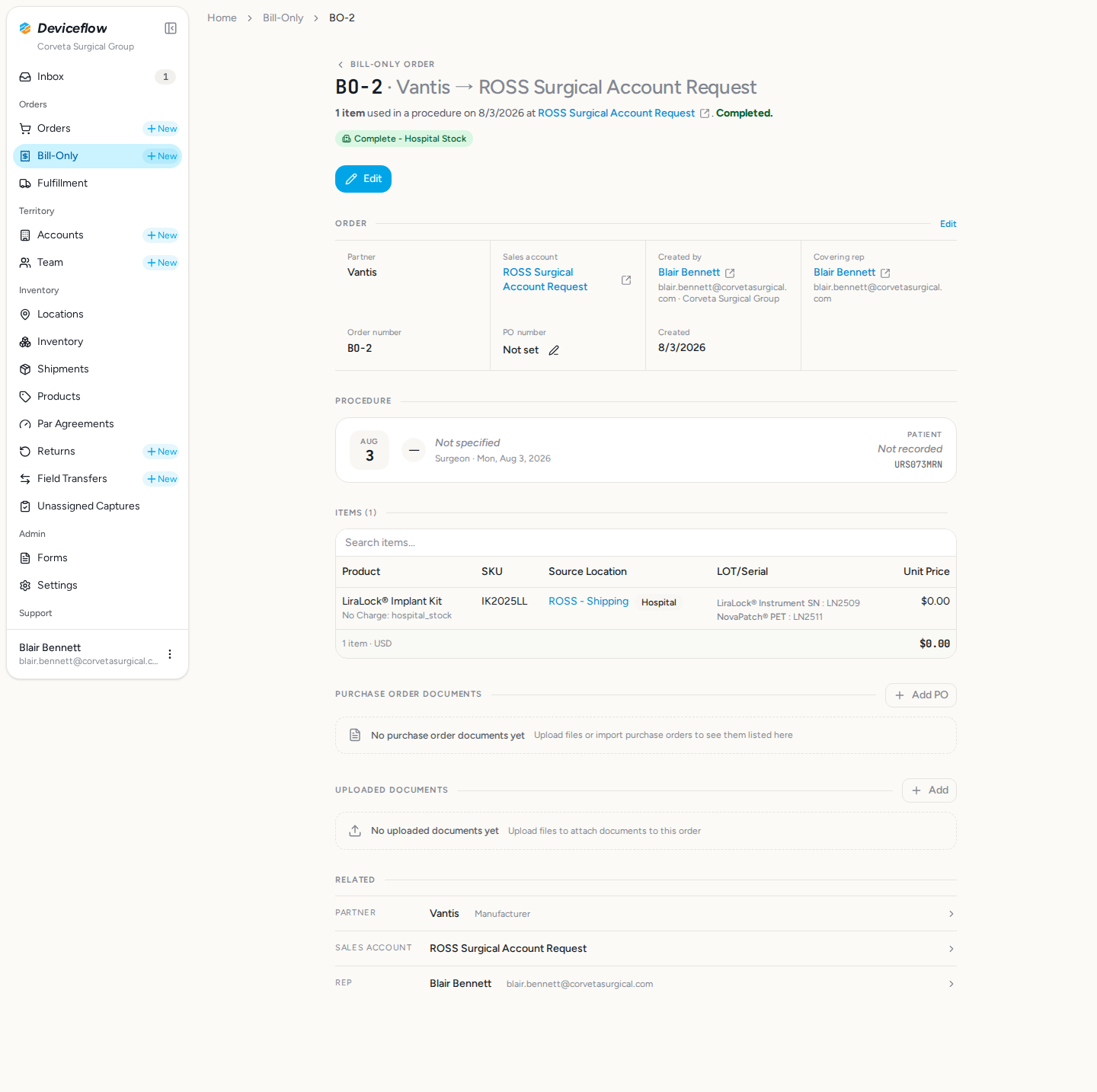Screen dimensions: 1097x1092
Task: Open external link icon in Sales account cell
Action: (626, 280)
